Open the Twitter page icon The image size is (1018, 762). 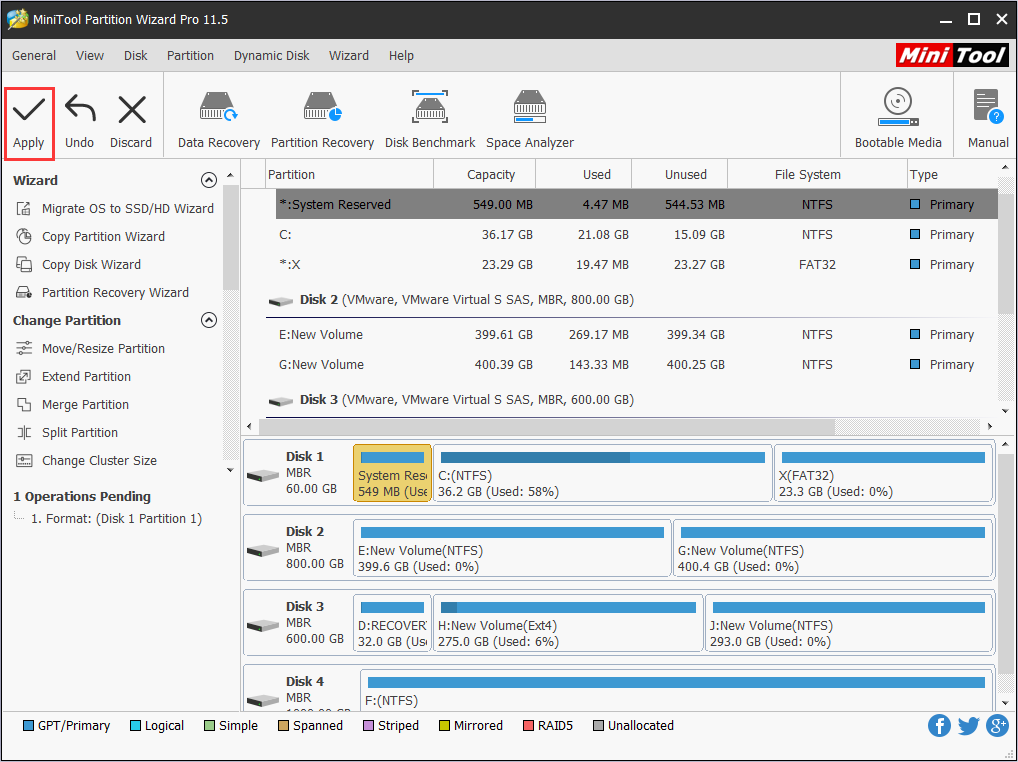point(968,726)
